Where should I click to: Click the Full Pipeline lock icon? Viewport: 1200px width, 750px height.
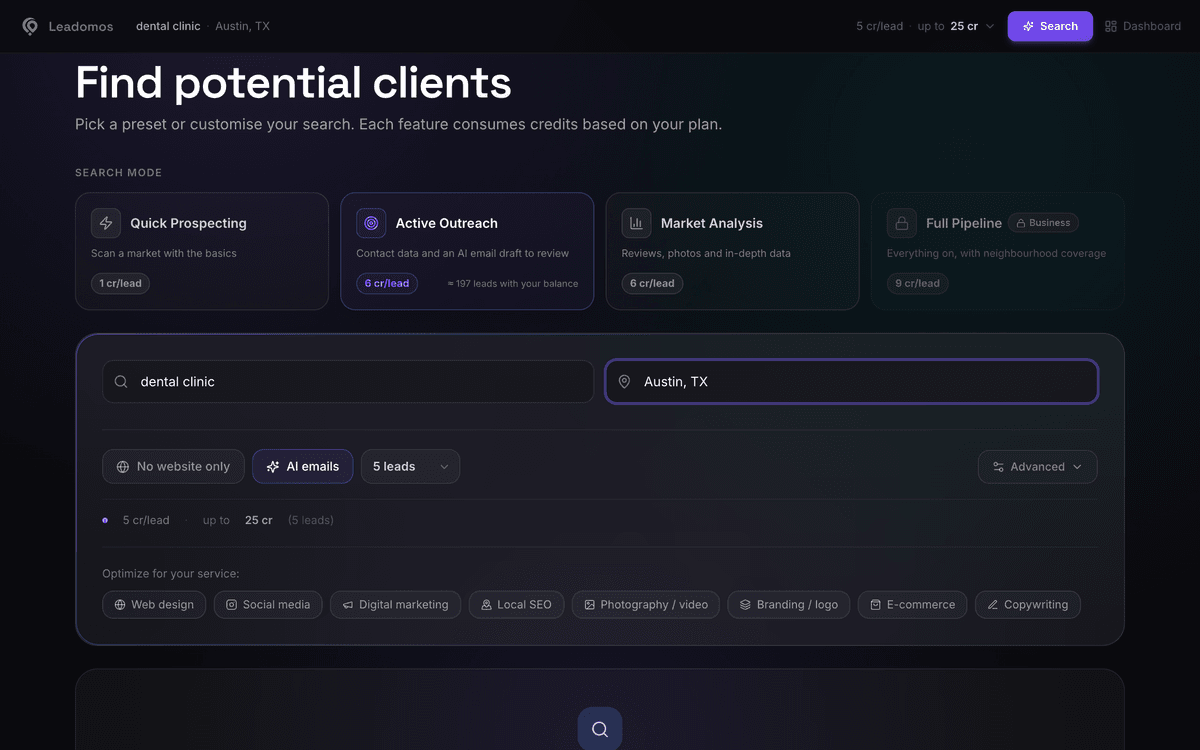click(902, 223)
